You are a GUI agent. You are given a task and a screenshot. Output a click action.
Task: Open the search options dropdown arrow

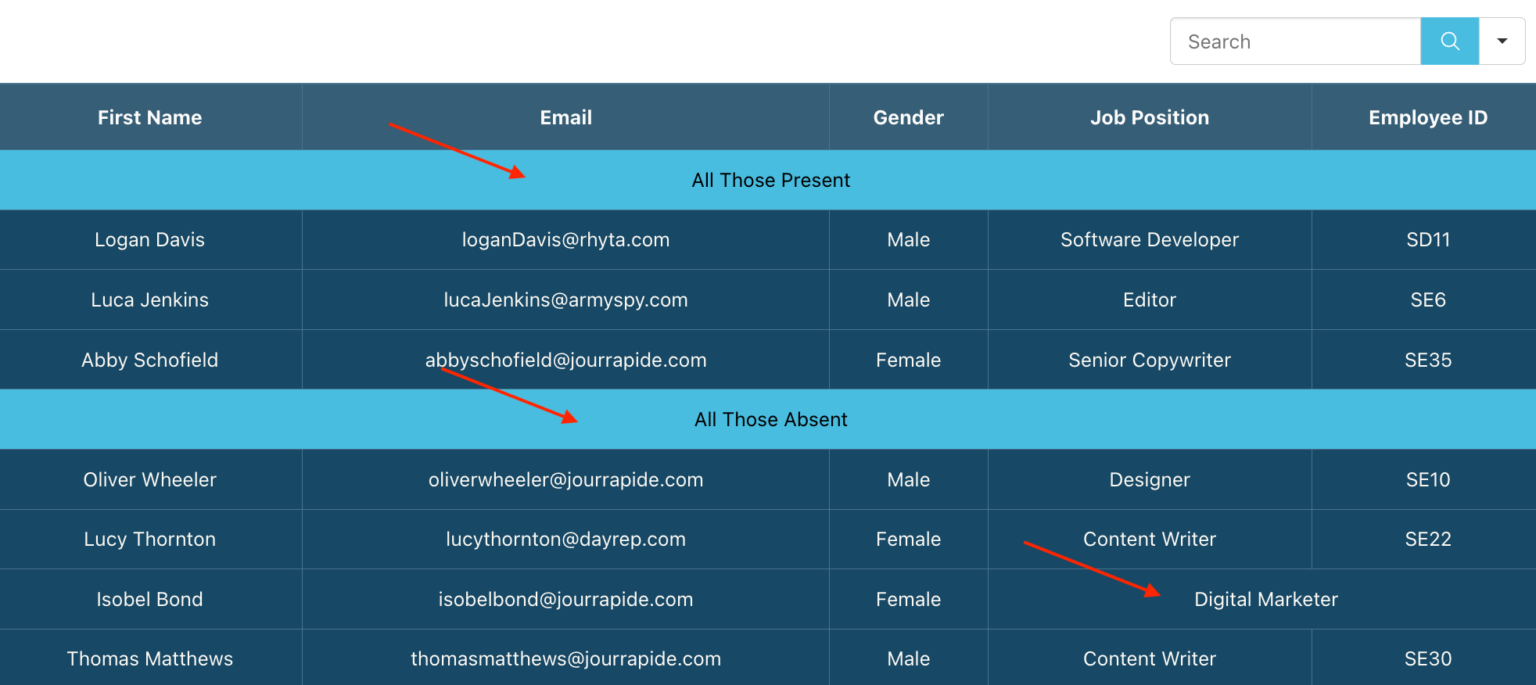pyautogui.click(x=1502, y=41)
